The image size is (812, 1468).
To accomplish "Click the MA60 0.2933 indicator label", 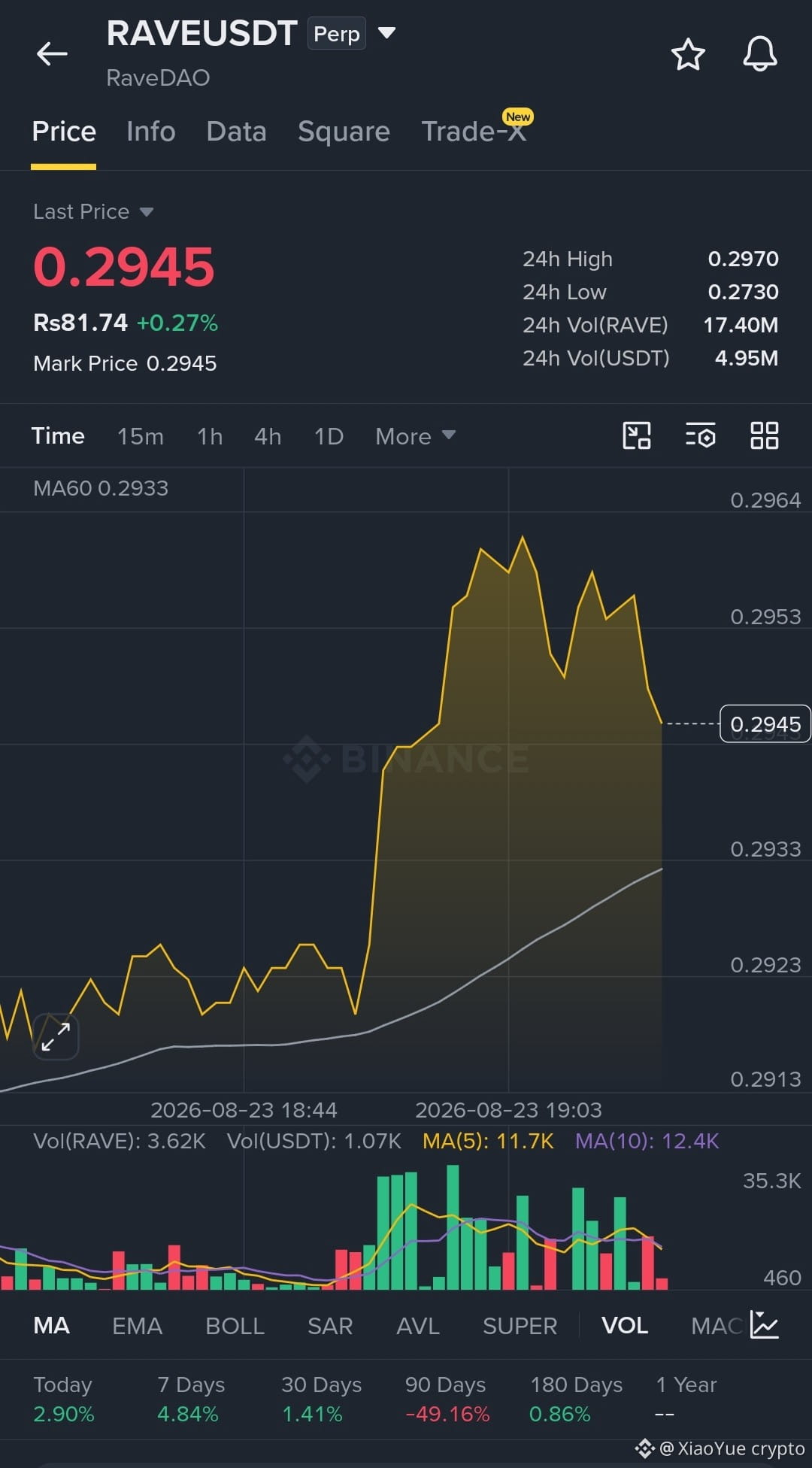I will pyautogui.click(x=101, y=488).
